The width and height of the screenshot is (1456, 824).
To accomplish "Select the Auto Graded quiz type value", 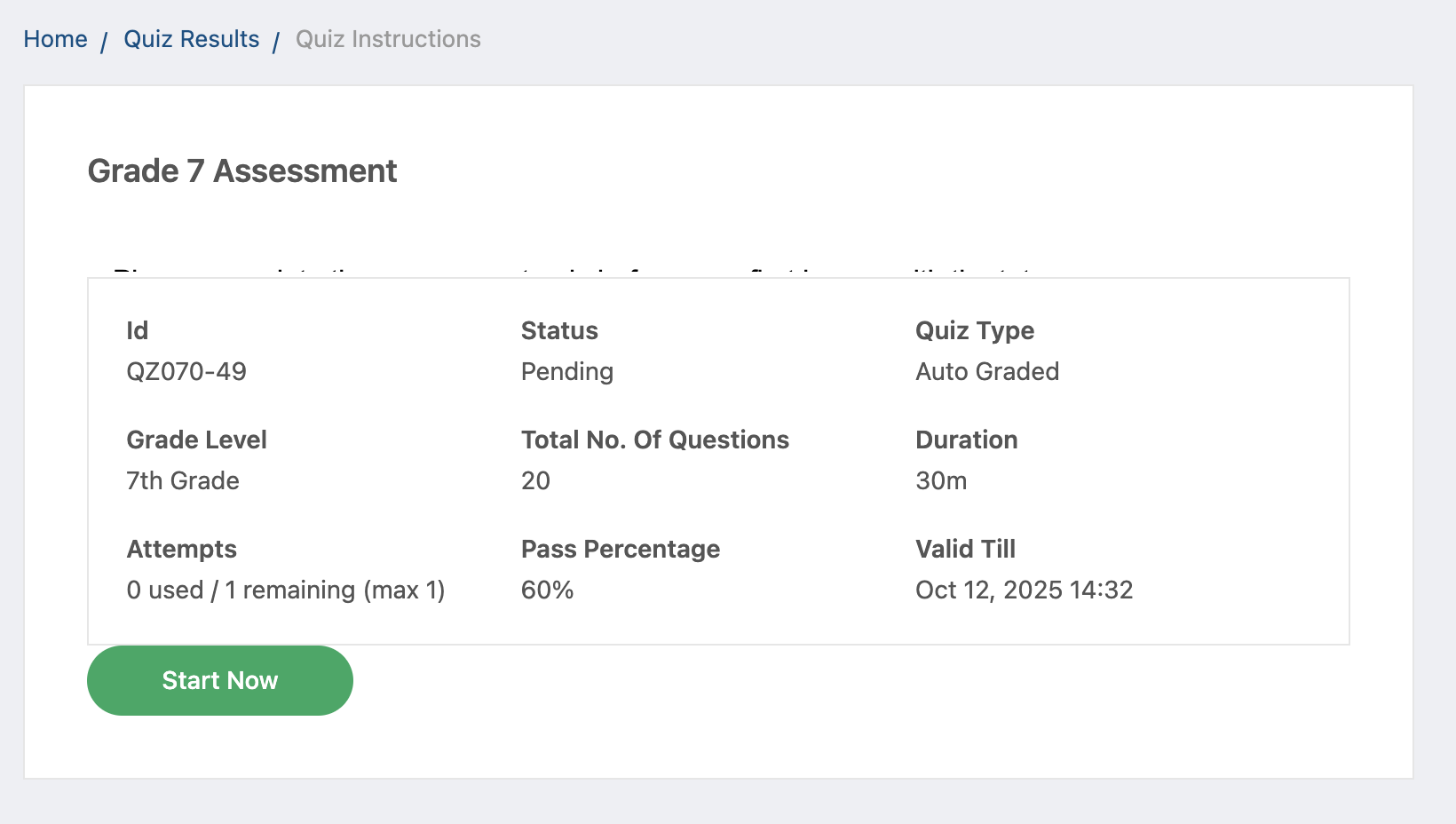I will pyautogui.click(x=986, y=371).
